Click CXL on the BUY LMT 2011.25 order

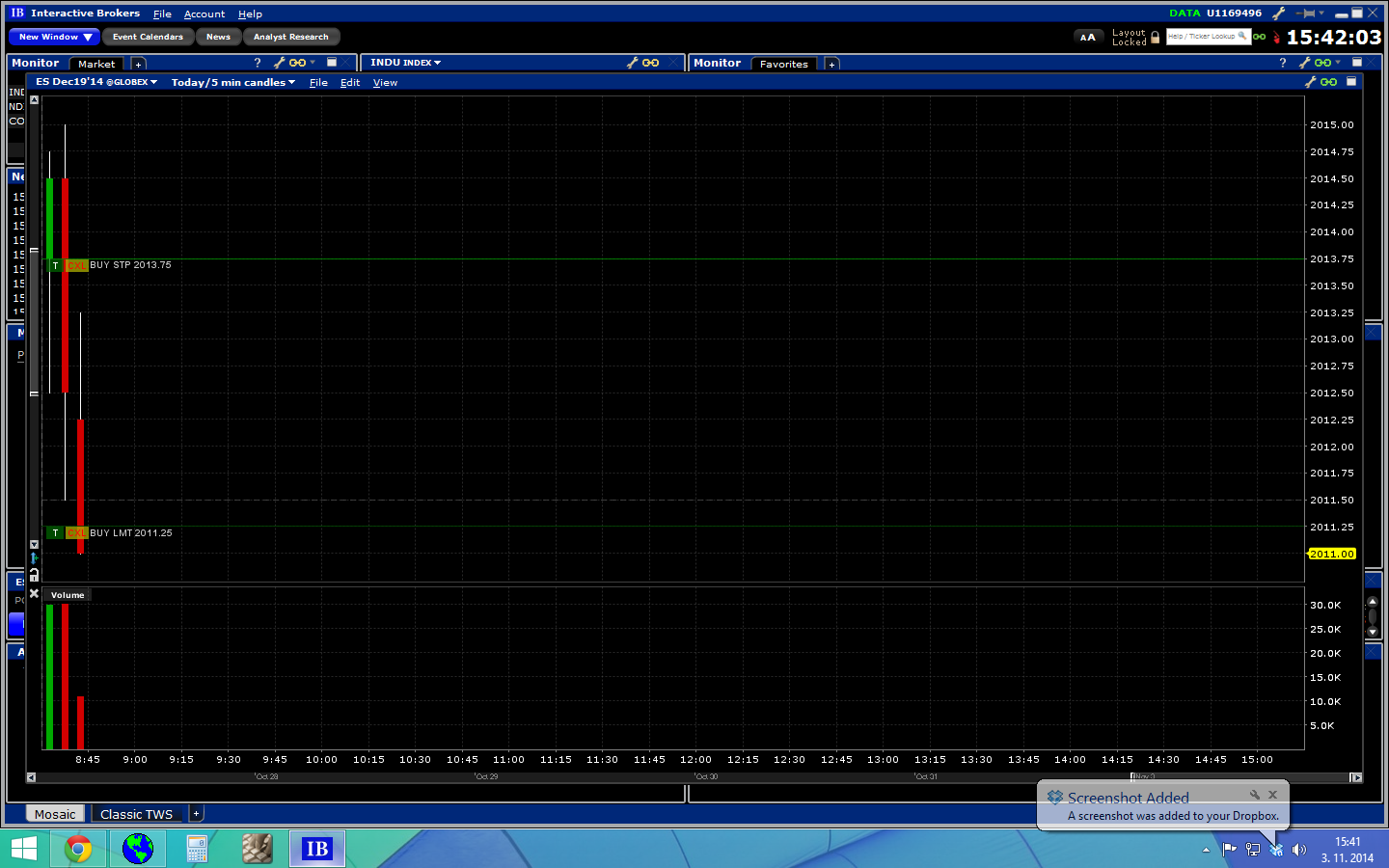coord(76,533)
